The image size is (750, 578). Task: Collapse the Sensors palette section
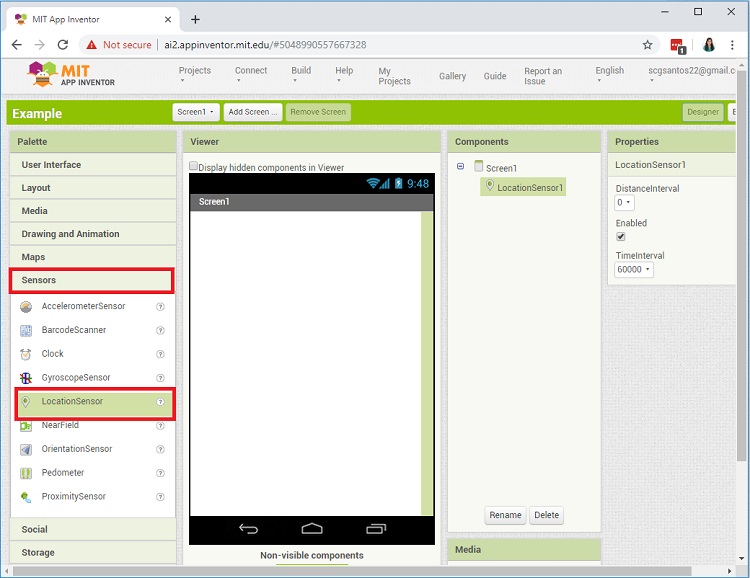click(x=91, y=280)
